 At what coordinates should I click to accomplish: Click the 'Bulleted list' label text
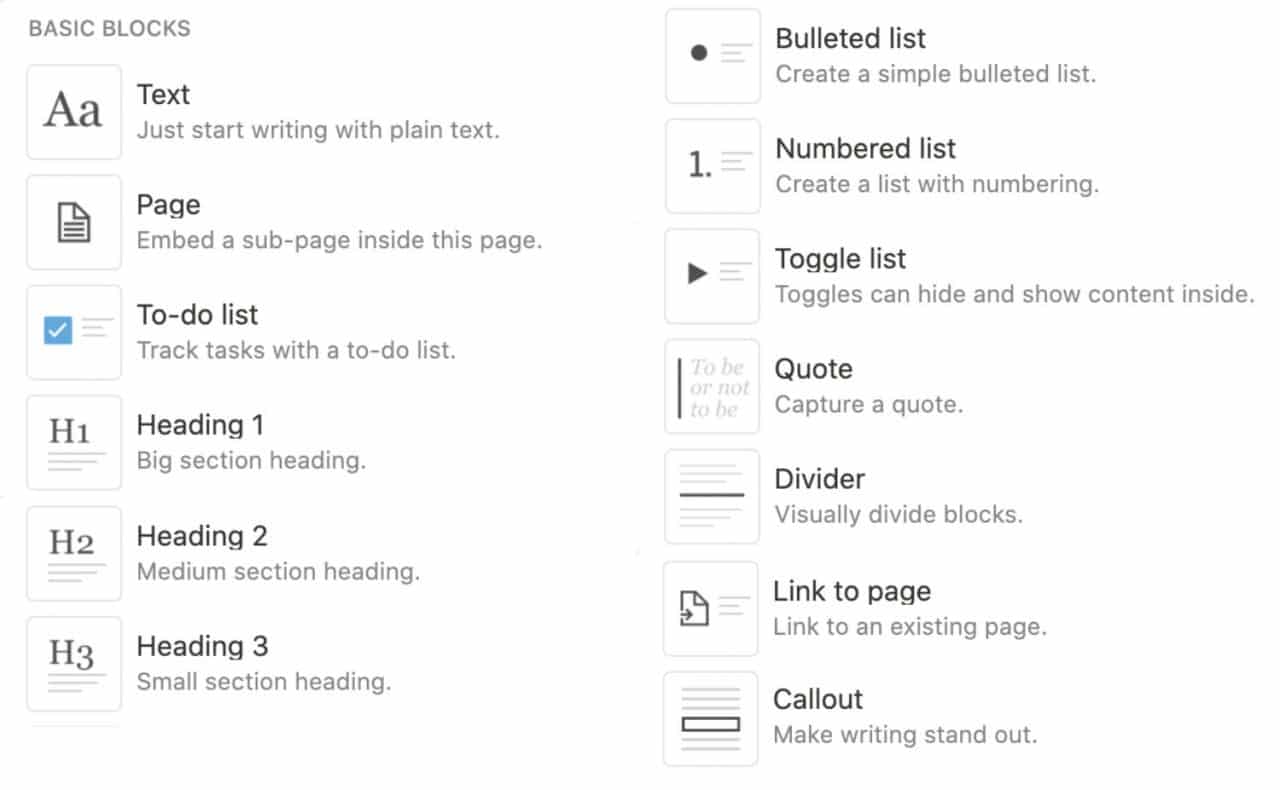point(850,38)
